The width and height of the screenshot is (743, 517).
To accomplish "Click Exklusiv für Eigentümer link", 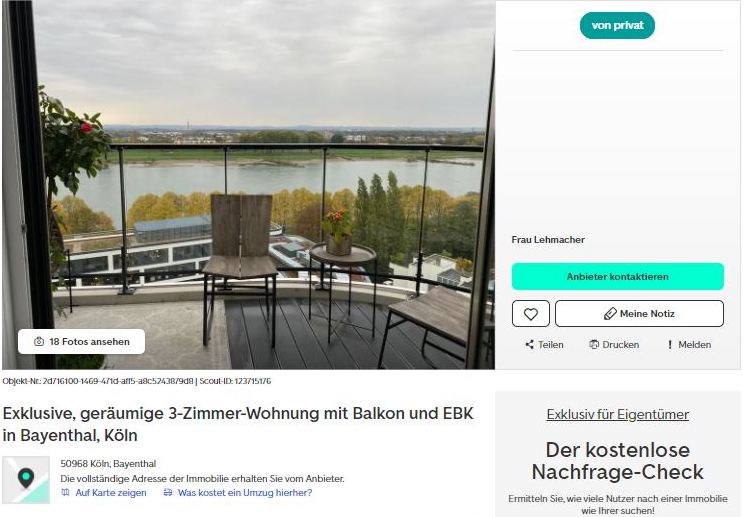I will 617,414.
